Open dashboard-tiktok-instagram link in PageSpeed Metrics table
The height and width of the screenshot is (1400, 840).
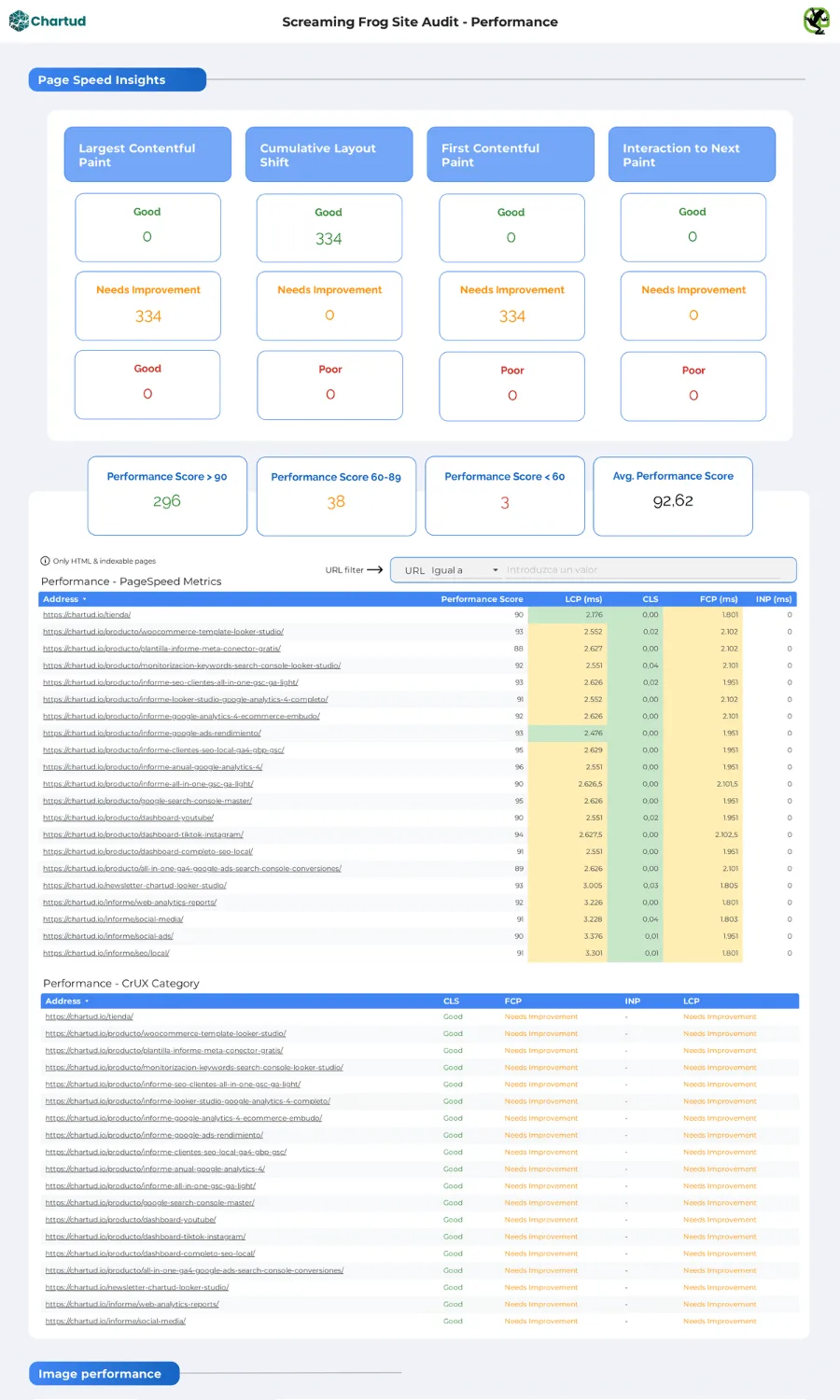click(143, 834)
